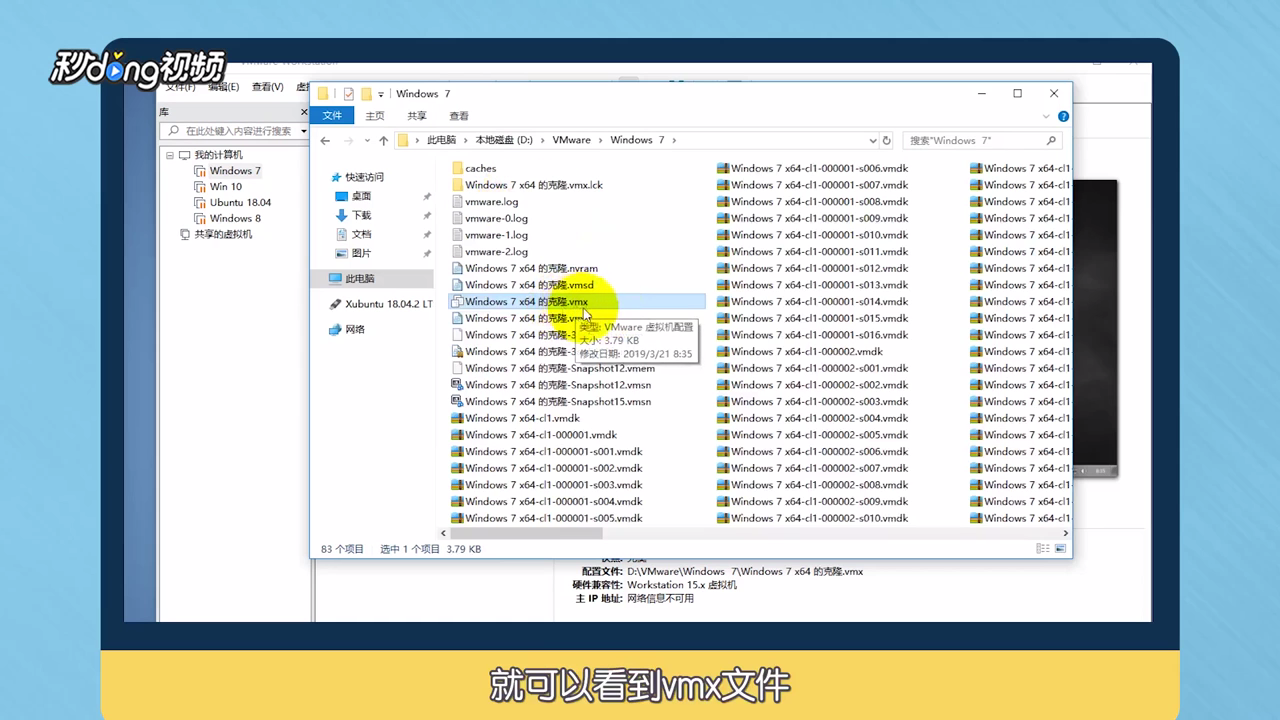Select the .nvram file
This screenshot has height=720, width=1280.
tap(531, 268)
